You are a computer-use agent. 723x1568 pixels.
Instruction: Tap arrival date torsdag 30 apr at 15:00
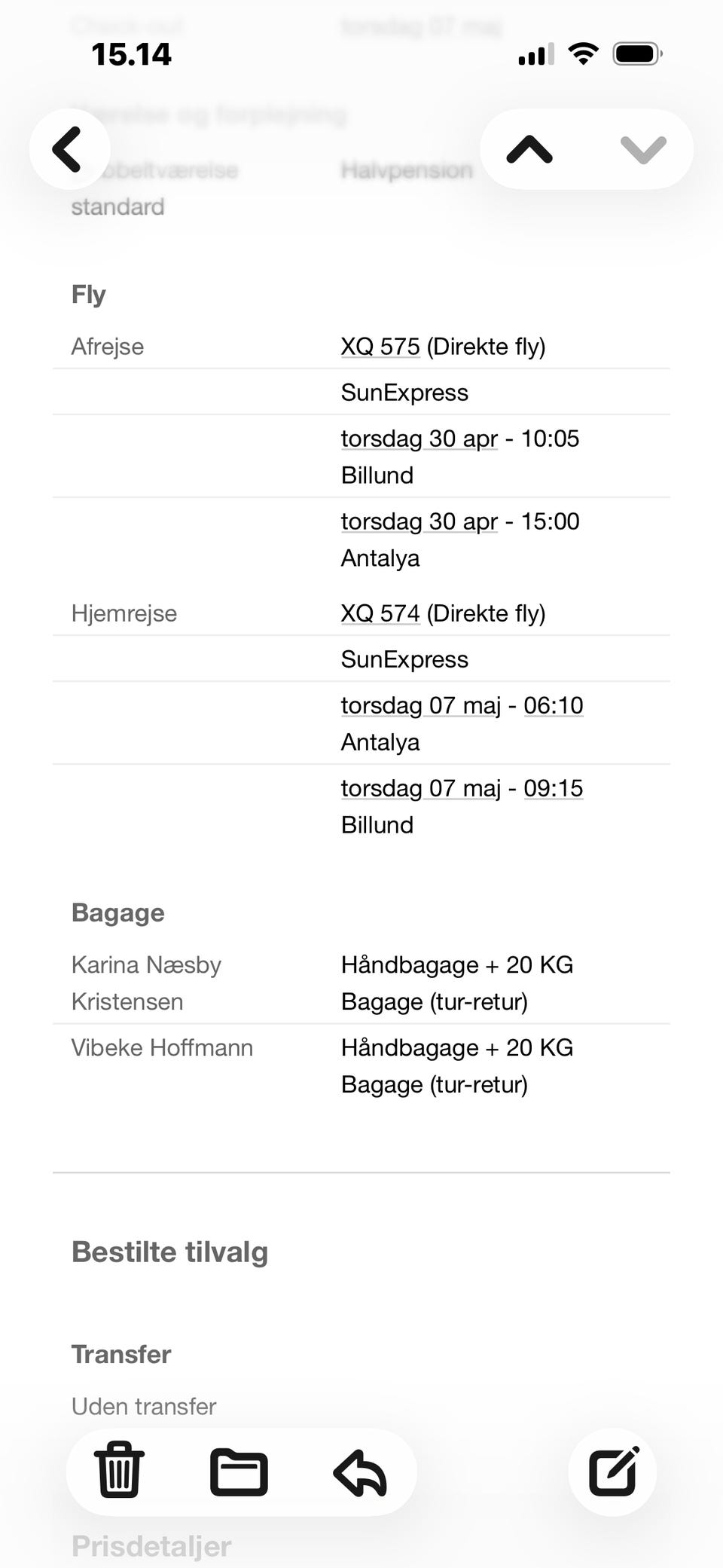419,521
